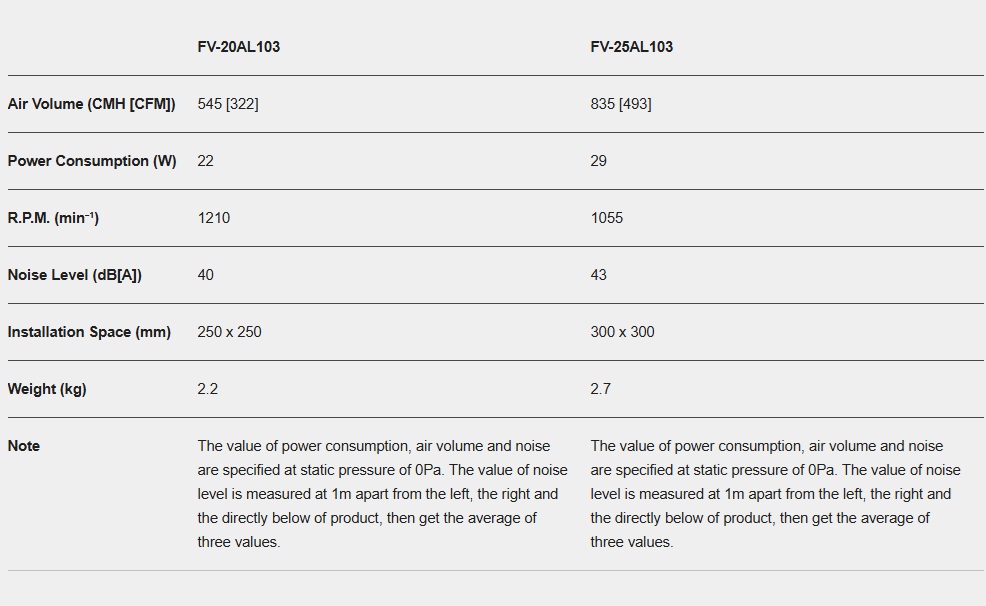The image size is (986, 606).
Task: Select the Note row label
Action: click(x=24, y=446)
